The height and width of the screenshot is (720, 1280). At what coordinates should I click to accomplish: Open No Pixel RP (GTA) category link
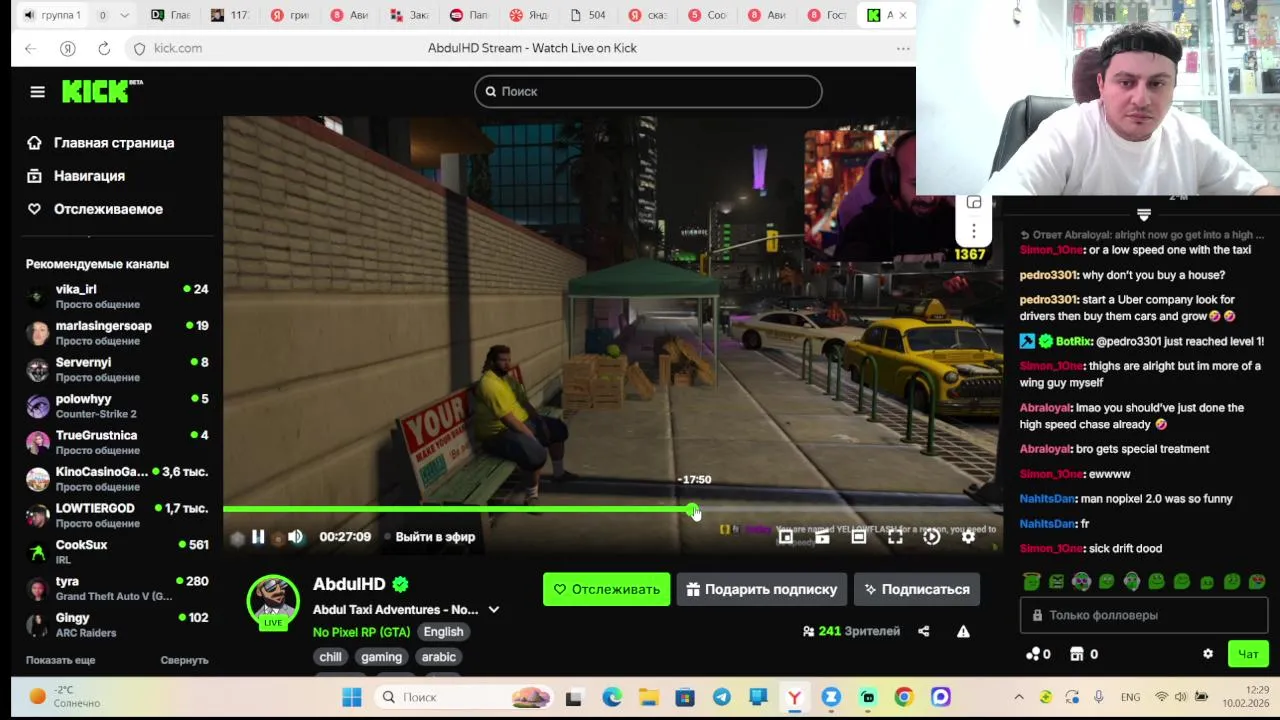point(361,632)
